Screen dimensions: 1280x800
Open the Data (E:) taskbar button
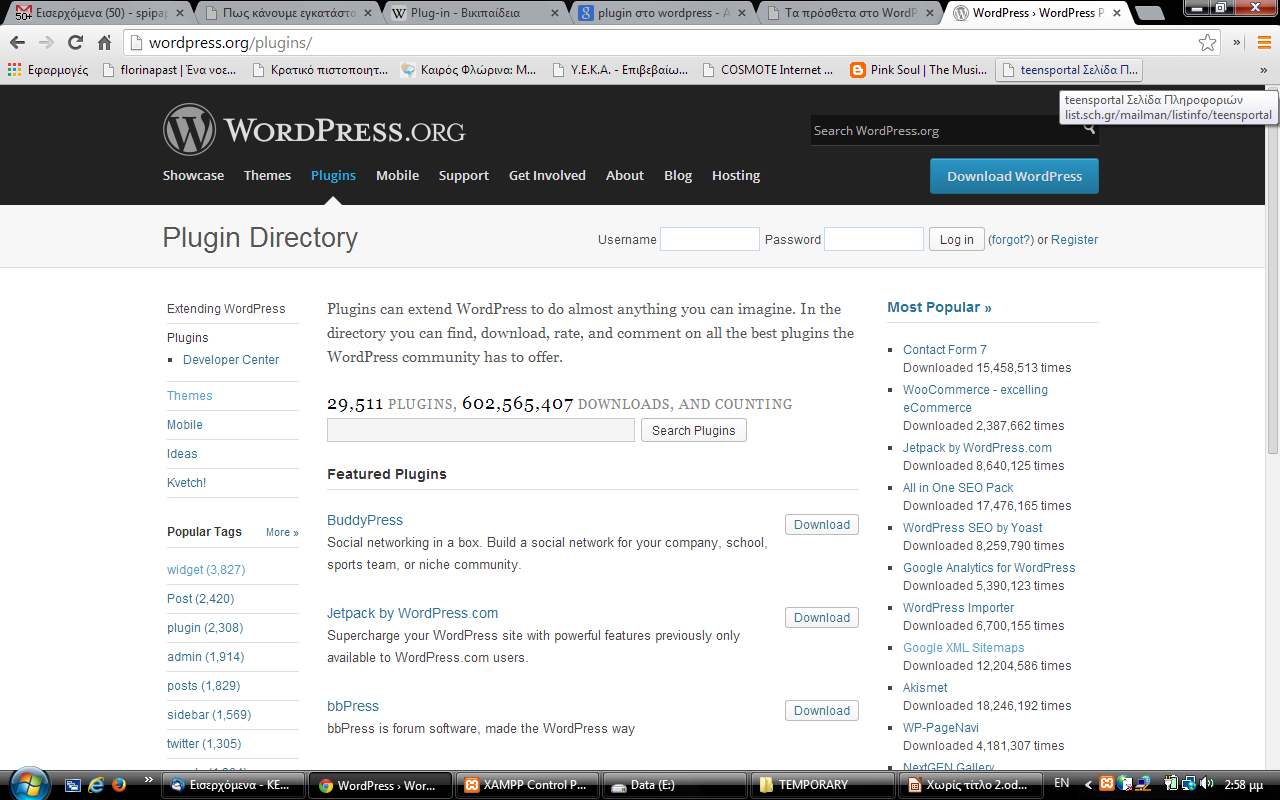(x=675, y=785)
